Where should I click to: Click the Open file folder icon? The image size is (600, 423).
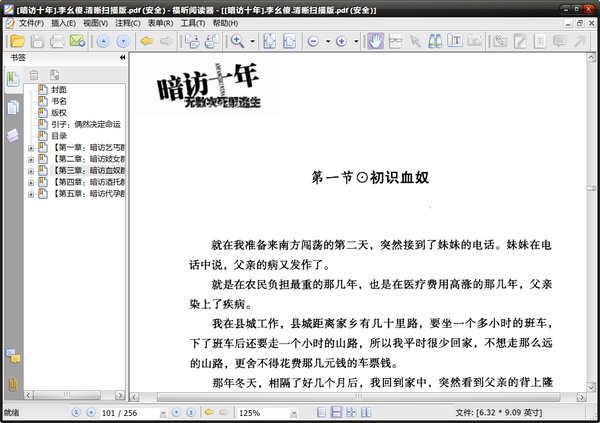pyautogui.click(x=18, y=41)
